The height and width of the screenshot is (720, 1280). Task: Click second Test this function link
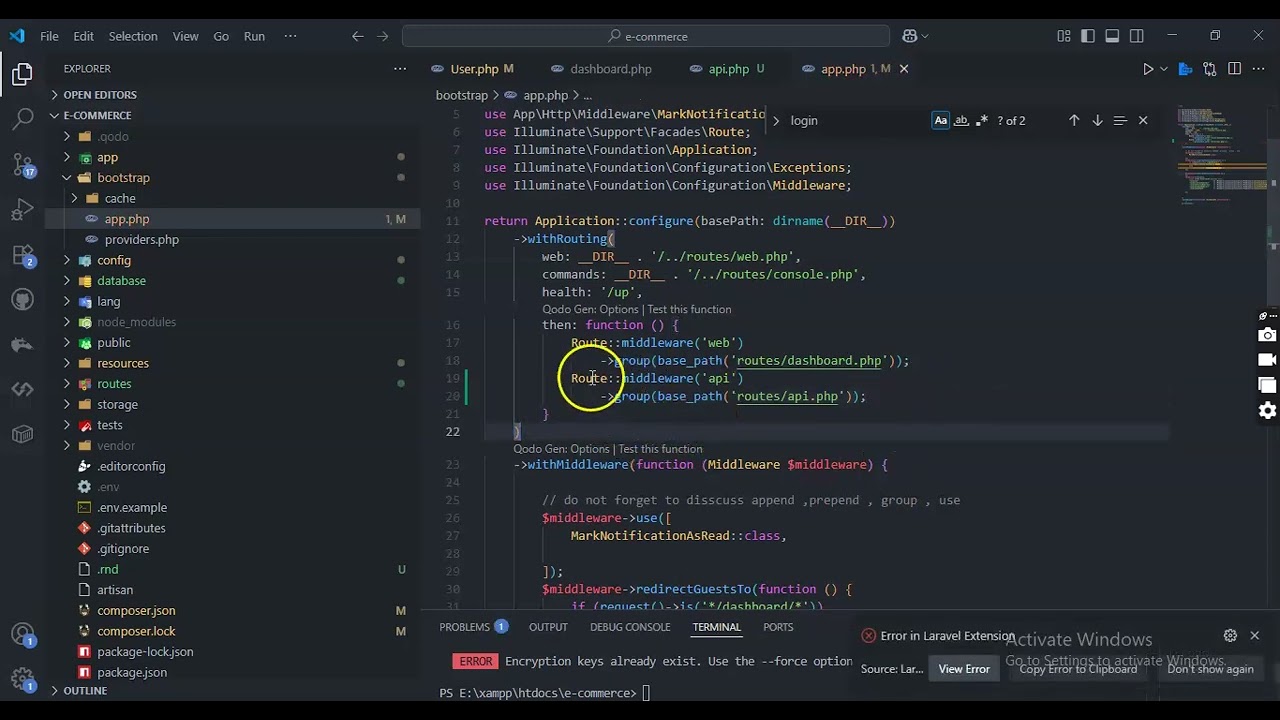click(660, 449)
